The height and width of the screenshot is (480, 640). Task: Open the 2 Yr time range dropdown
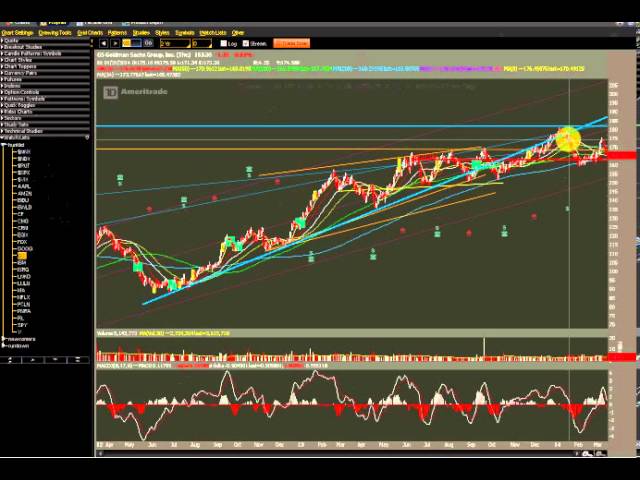[175, 43]
